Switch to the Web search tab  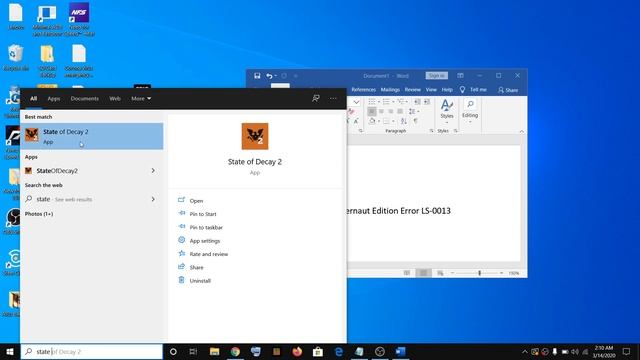coord(115,98)
